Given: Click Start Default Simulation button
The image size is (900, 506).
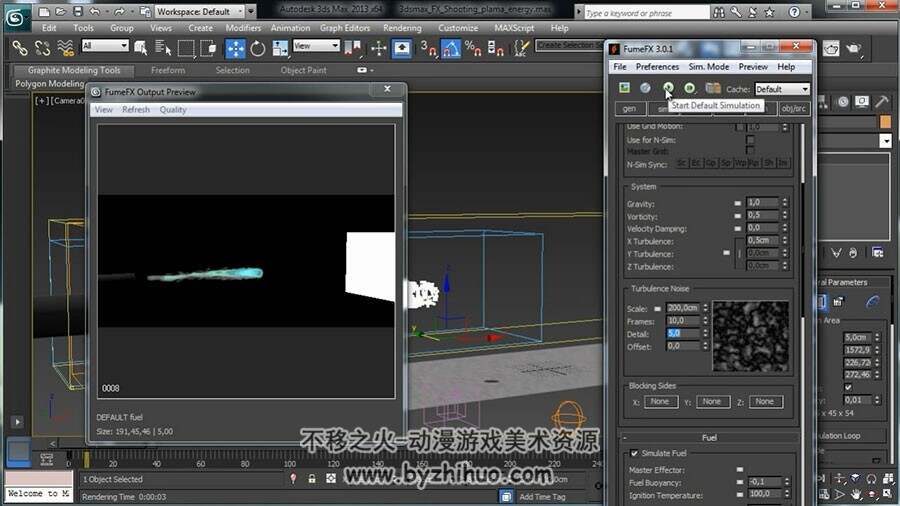Looking at the screenshot, I should (x=668, y=88).
